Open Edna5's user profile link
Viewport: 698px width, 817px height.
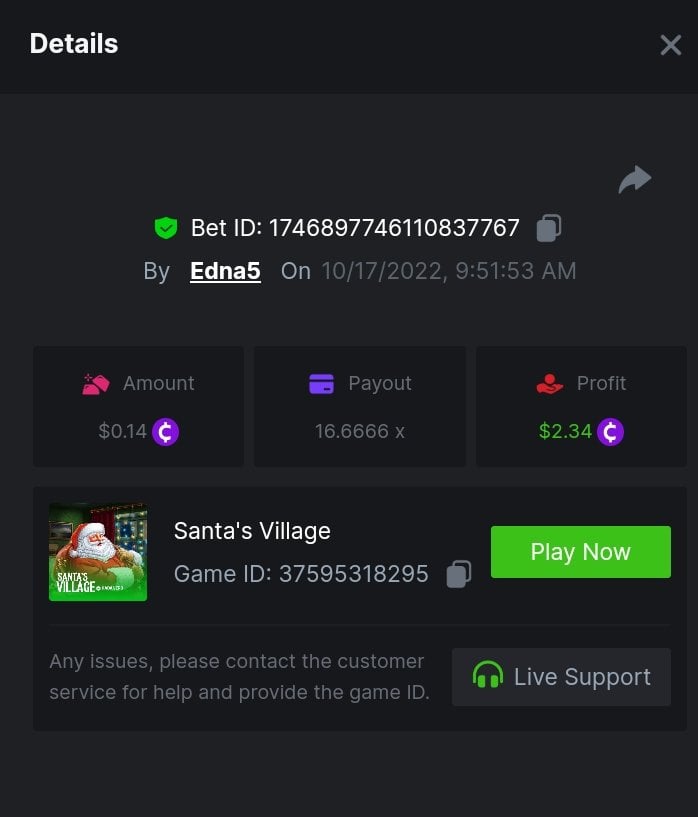[x=225, y=271]
